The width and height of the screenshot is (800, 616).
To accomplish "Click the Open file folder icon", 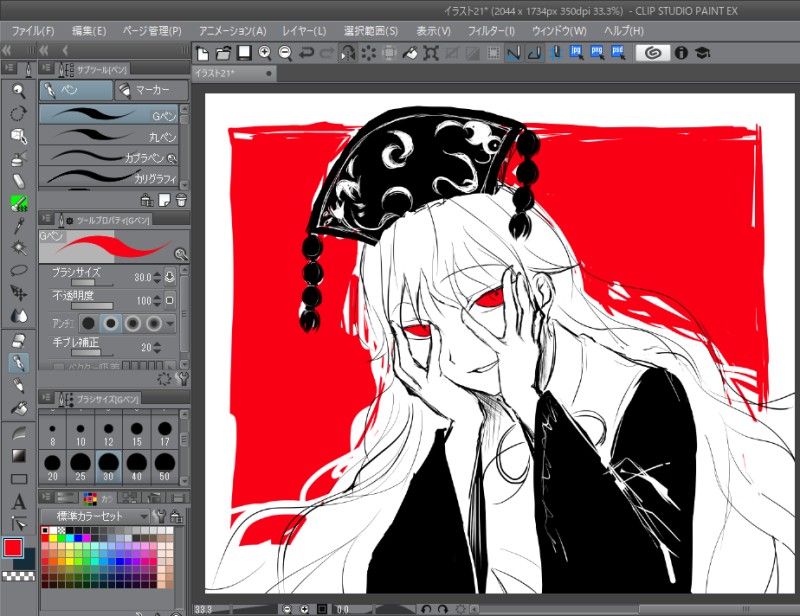I will [x=223, y=53].
